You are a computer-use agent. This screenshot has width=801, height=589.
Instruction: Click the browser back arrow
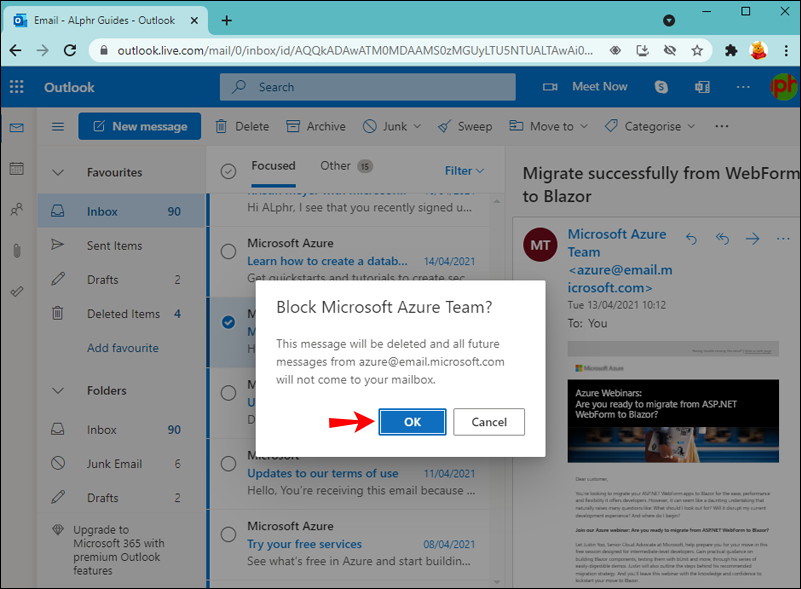pyautogui.click(x=16, y=50)
